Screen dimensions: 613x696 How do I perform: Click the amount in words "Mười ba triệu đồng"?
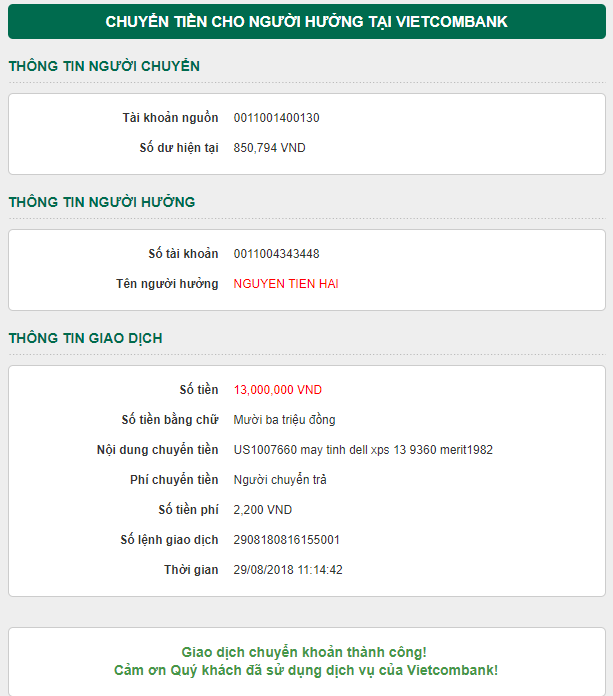point(284,420)
